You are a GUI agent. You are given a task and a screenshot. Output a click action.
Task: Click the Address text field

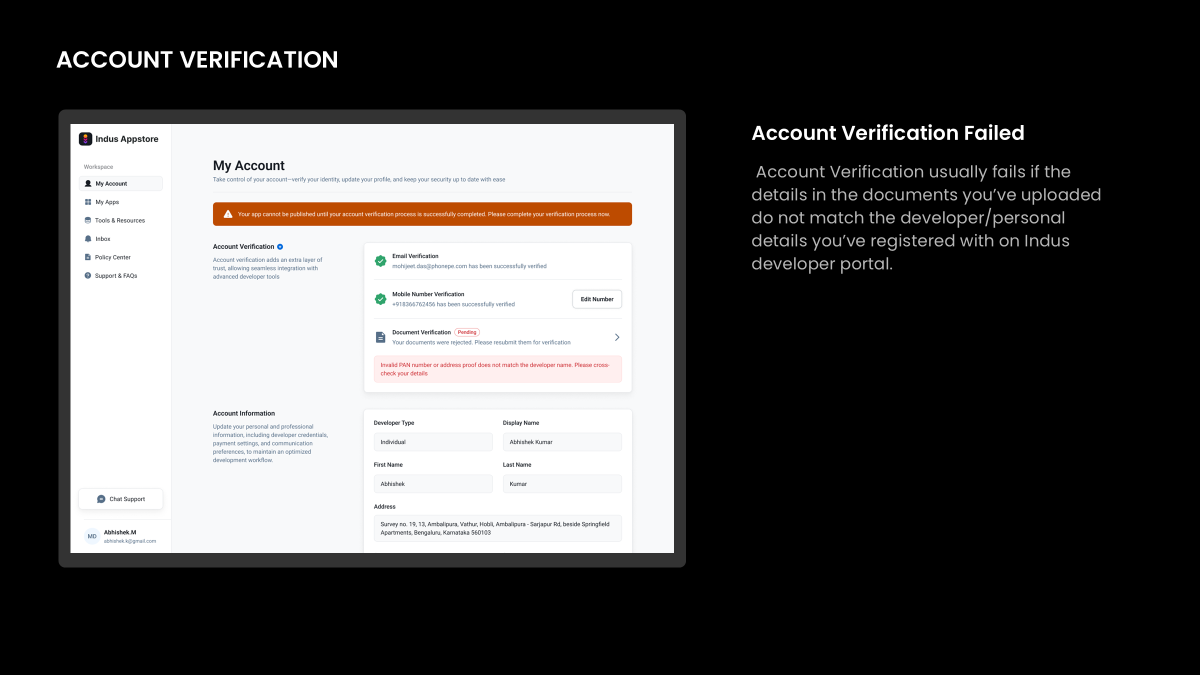pos(498,528)
